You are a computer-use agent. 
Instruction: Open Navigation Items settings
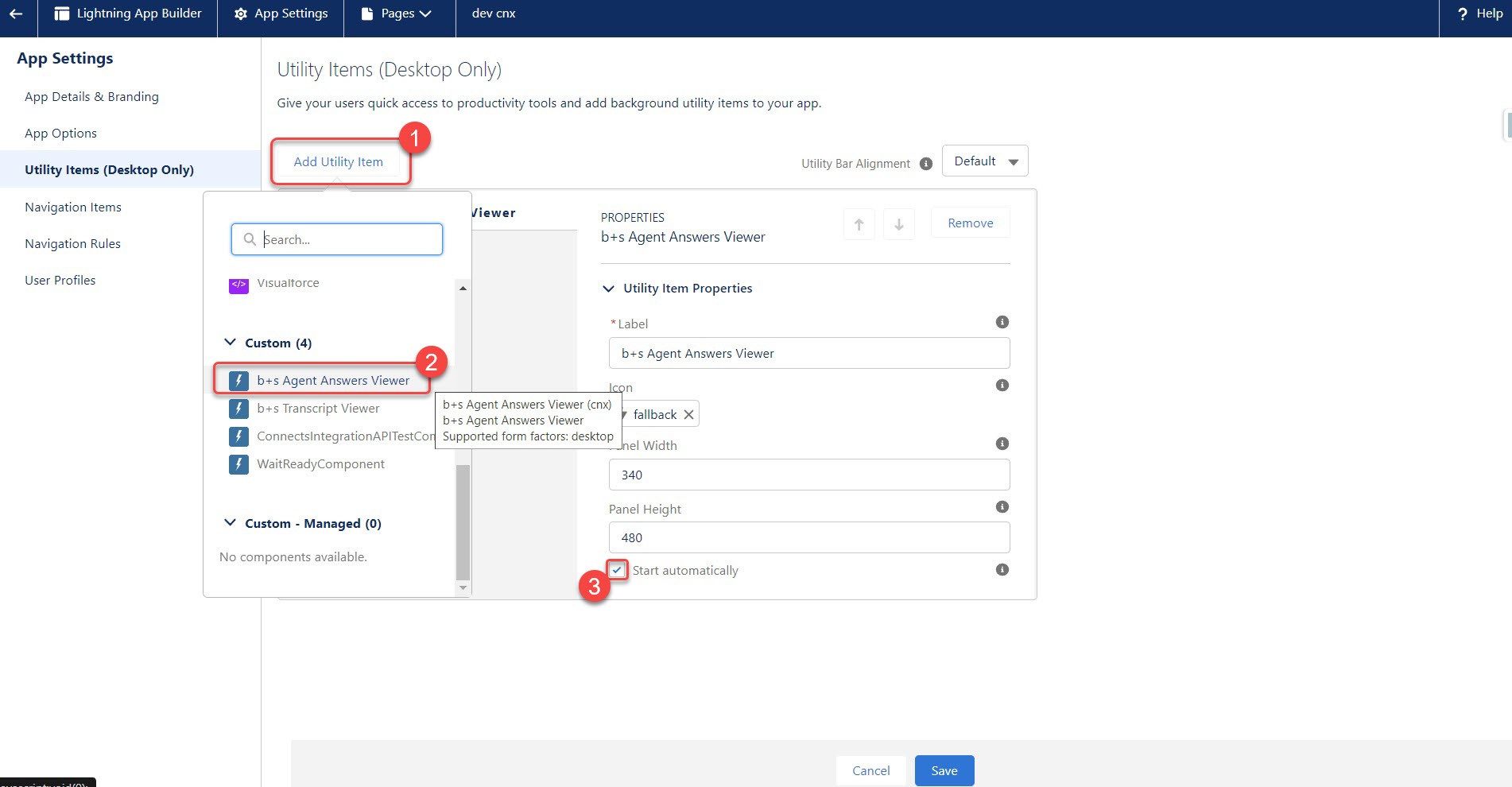click(x=73, y=207)
